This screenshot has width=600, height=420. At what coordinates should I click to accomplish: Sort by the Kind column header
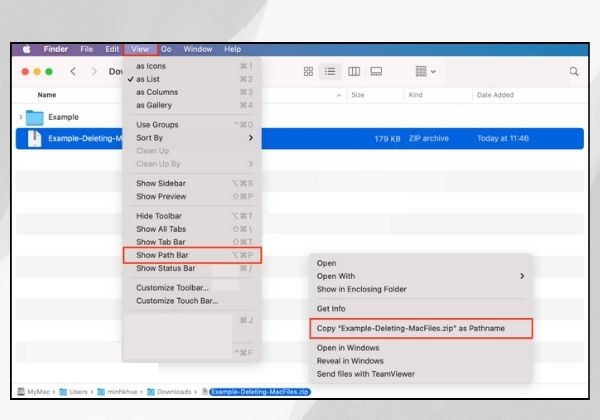click(x=416, y=95)
